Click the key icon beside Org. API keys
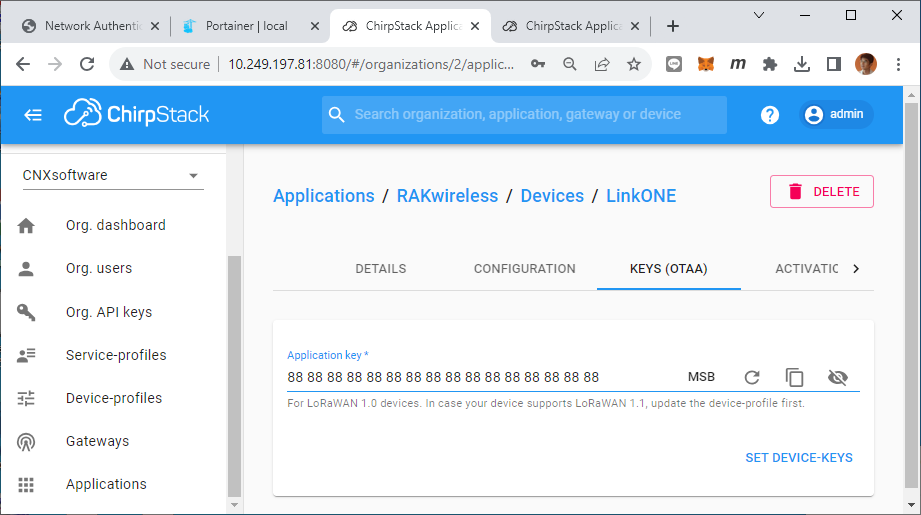Screen dimensions: 921x515 point(26,312)
